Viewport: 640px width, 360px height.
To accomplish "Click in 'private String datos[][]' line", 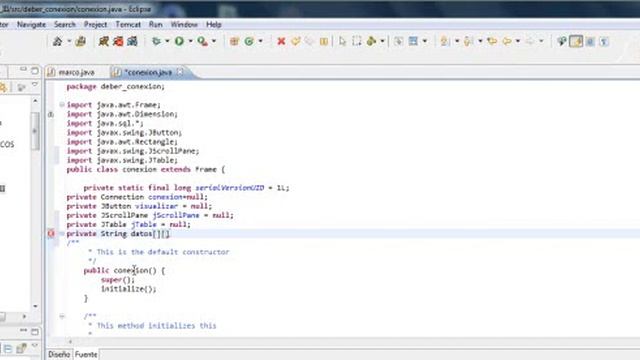I will point(118,233).
